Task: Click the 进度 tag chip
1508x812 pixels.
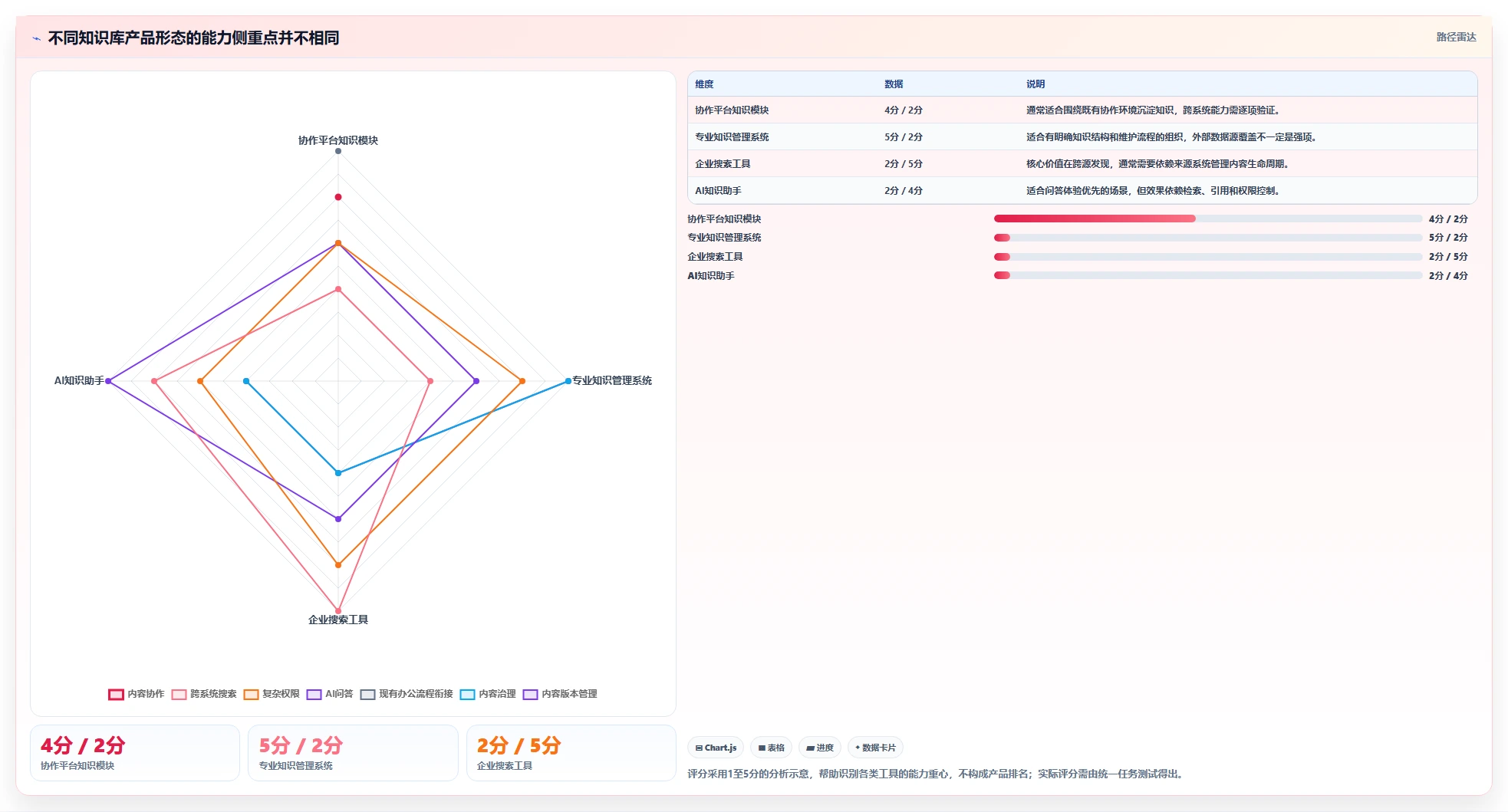Action: click(x=820, y=748)
